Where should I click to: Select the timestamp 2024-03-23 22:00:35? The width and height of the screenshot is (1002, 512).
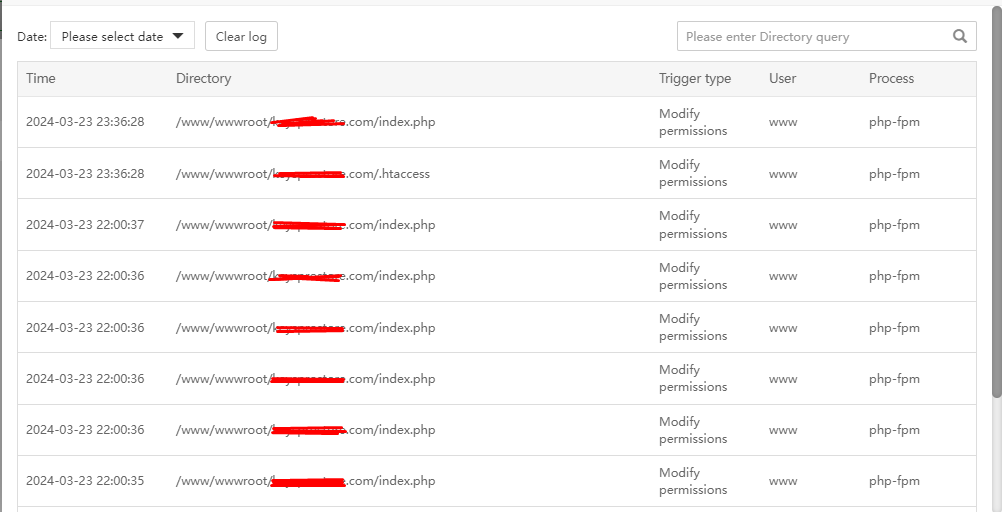[85, 481]
